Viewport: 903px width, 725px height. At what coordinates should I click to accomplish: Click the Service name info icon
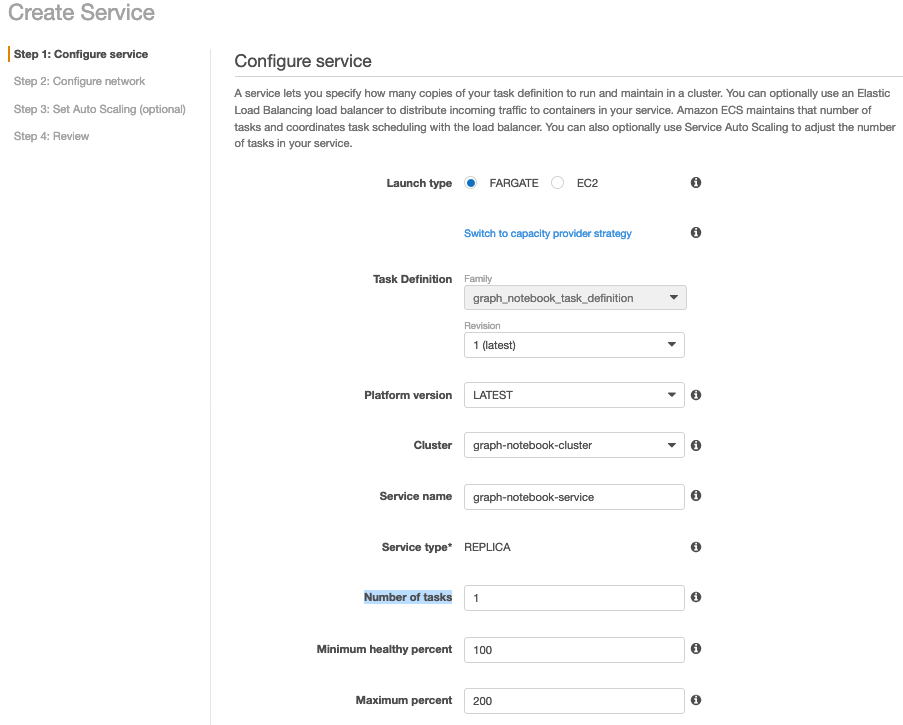pyautogui.click(x=696, y=496)
